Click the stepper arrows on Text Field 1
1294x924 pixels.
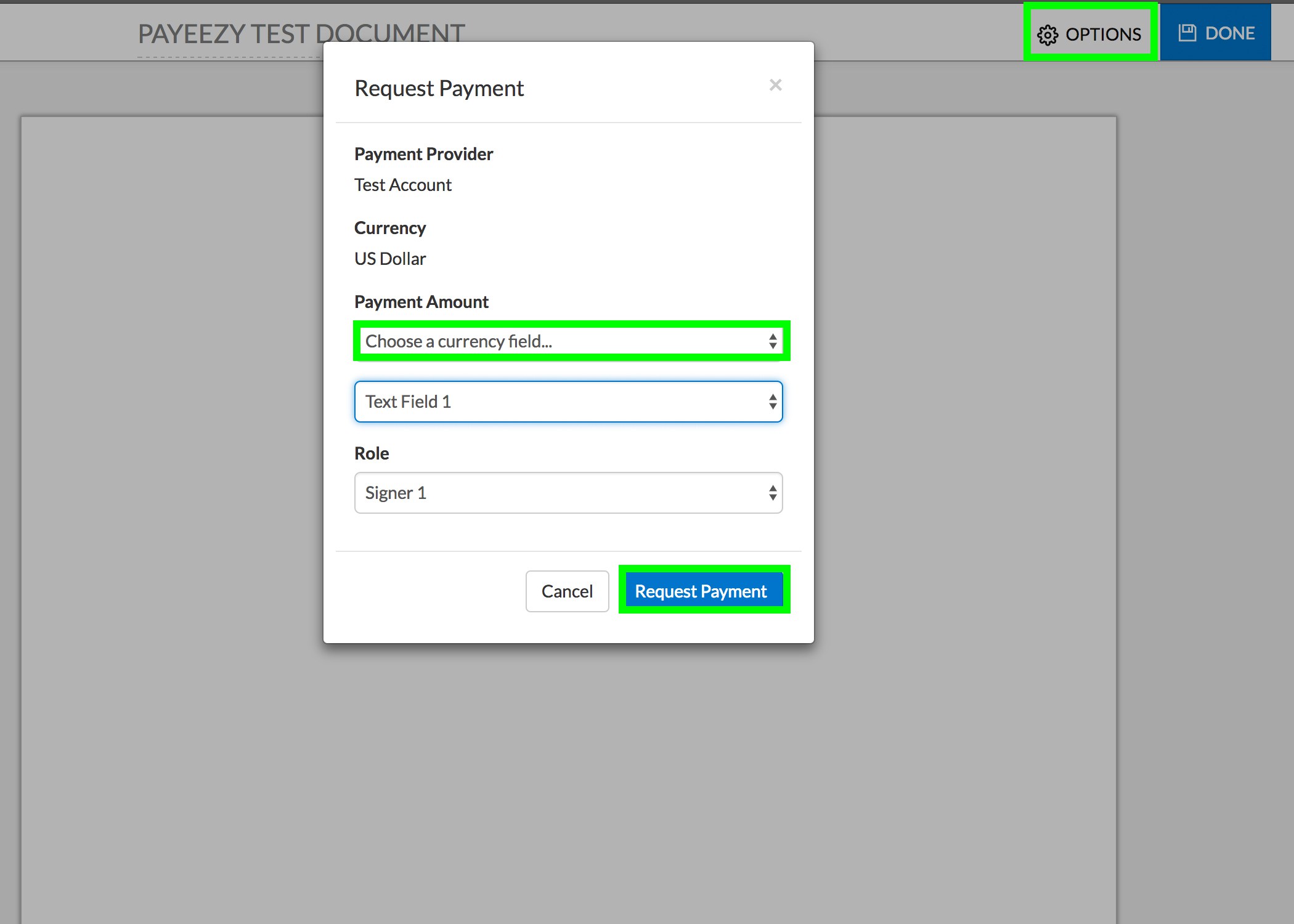pos(772,402)
